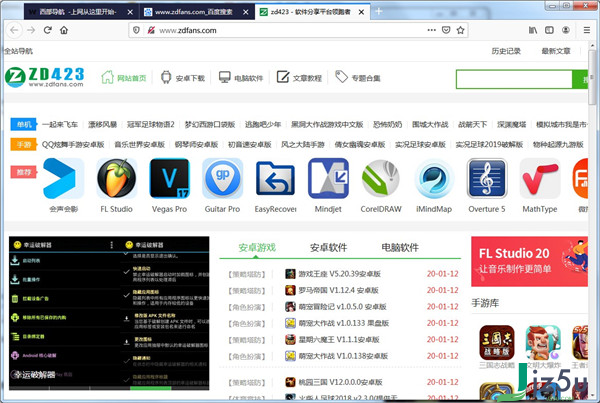Open 安卓下载 in the navigation
This screenshot has height=403, width=600.
tap(183, 78)
